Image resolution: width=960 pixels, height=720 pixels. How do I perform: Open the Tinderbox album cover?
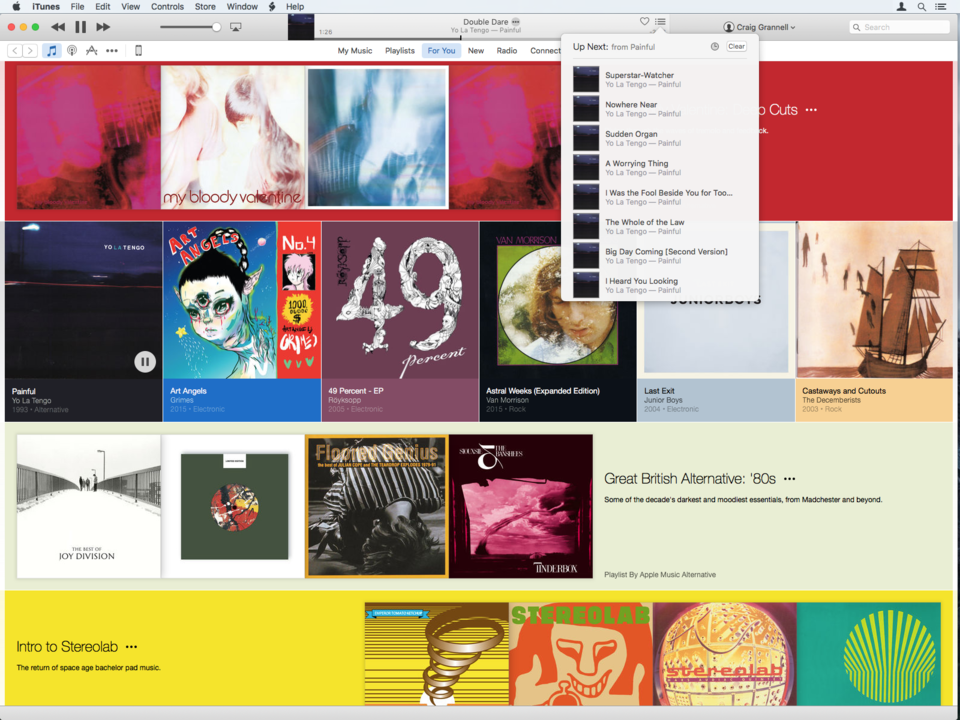521,506
